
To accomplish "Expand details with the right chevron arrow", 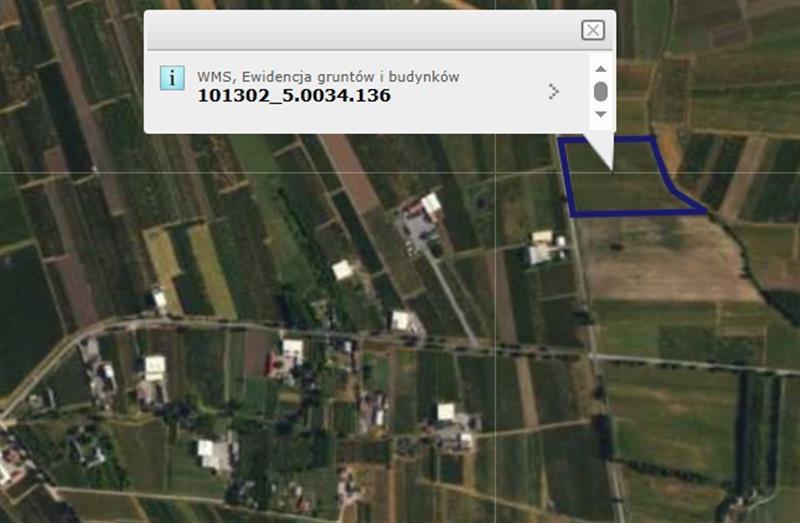I will (554, 92).
